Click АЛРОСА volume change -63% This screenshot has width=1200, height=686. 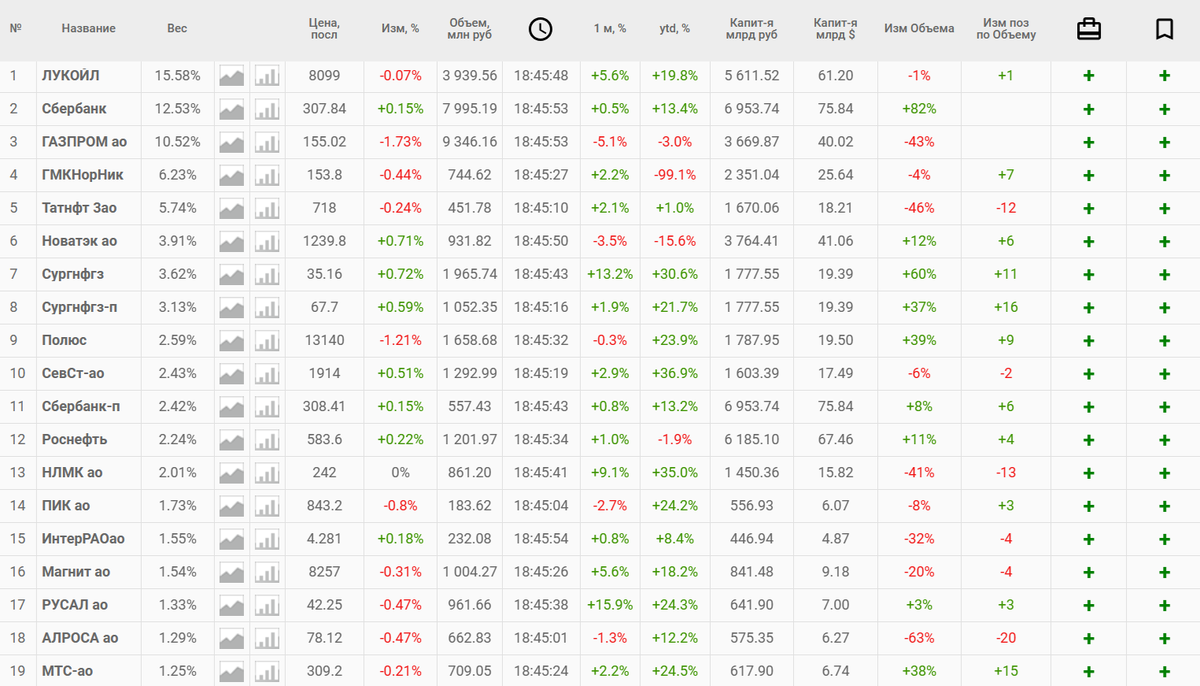pyautogui.click(x=919, y=637)
